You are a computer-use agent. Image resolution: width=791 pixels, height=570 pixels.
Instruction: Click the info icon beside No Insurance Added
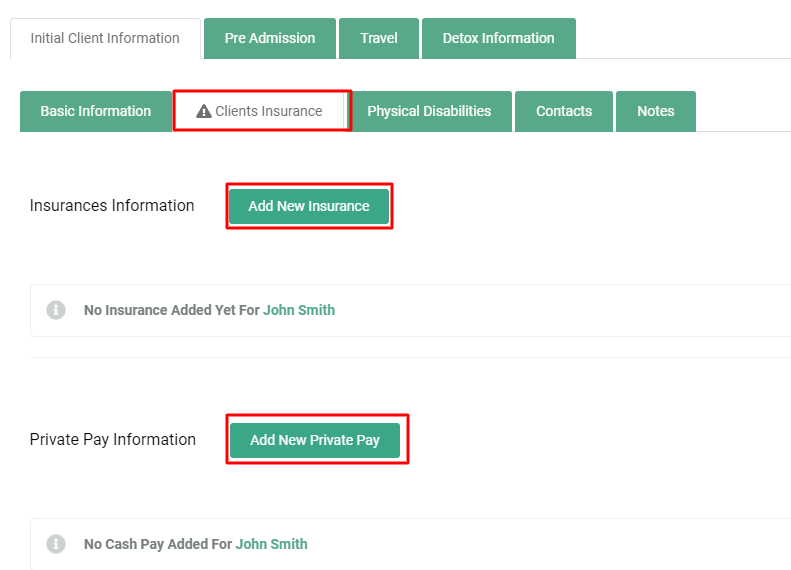point(56,310)
